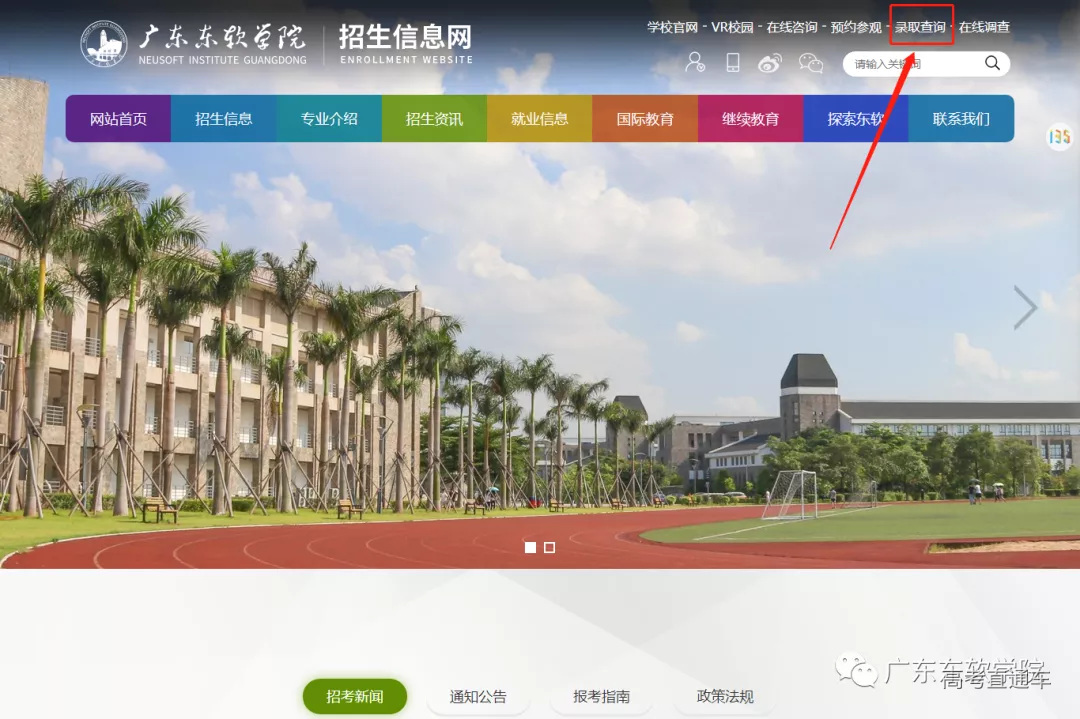Open the 学校官网 link
Screen dimensions: 1080x719
coord(669,27)
